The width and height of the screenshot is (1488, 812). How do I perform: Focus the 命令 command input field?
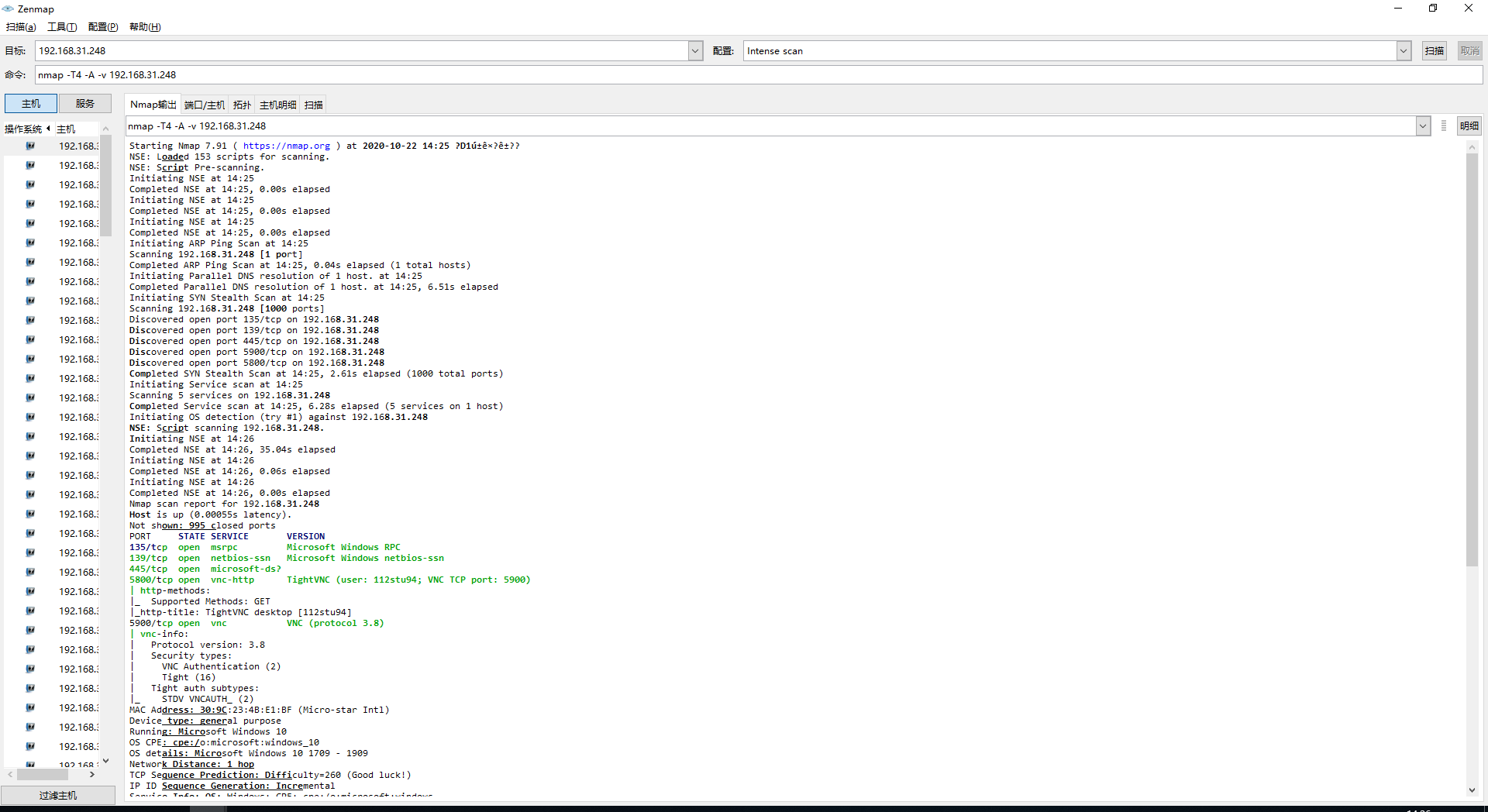pos(759,75)
